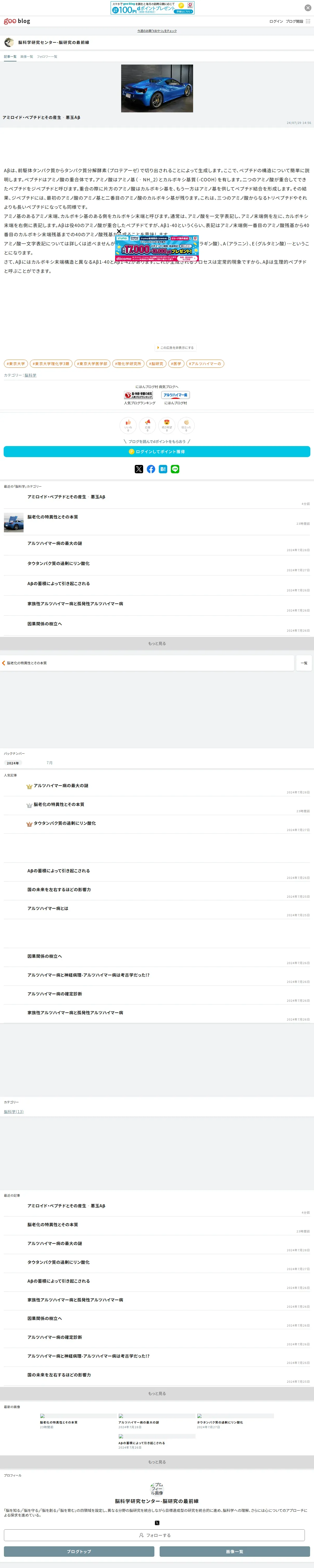The width and height of the screenshot is (314, 1568).
Task: Select the #東京大学理化学3類 hashtag
Action: point(51,364)
